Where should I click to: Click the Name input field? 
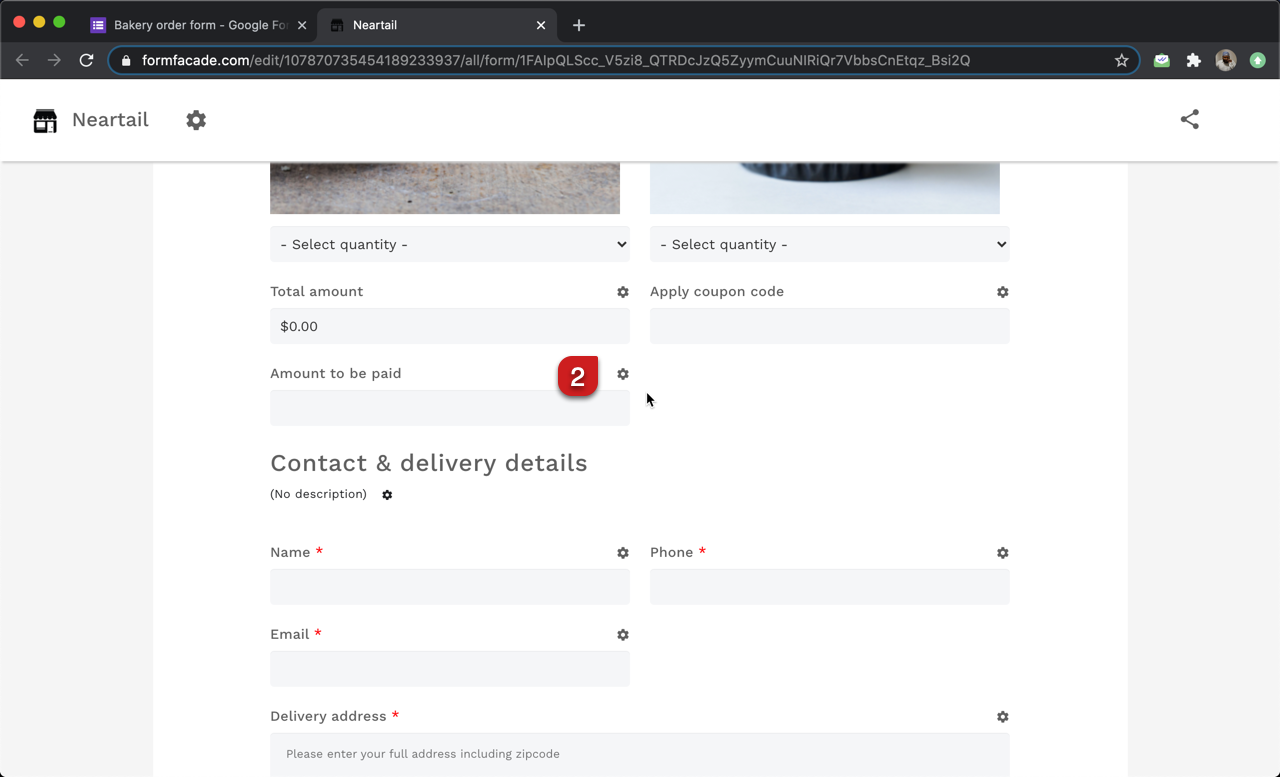(x=450, y=587)
